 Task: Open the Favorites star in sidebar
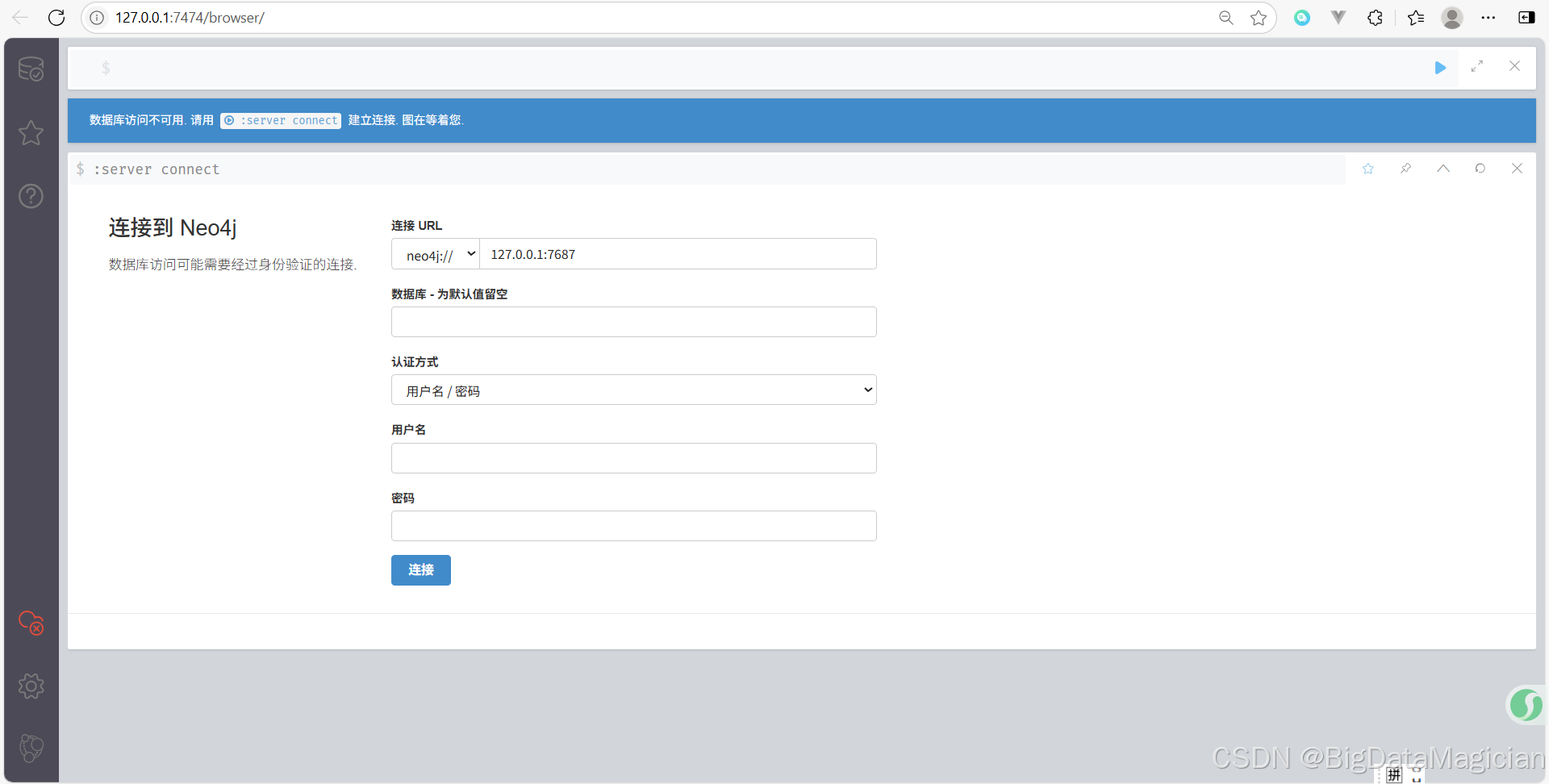[x=31, y=132]
